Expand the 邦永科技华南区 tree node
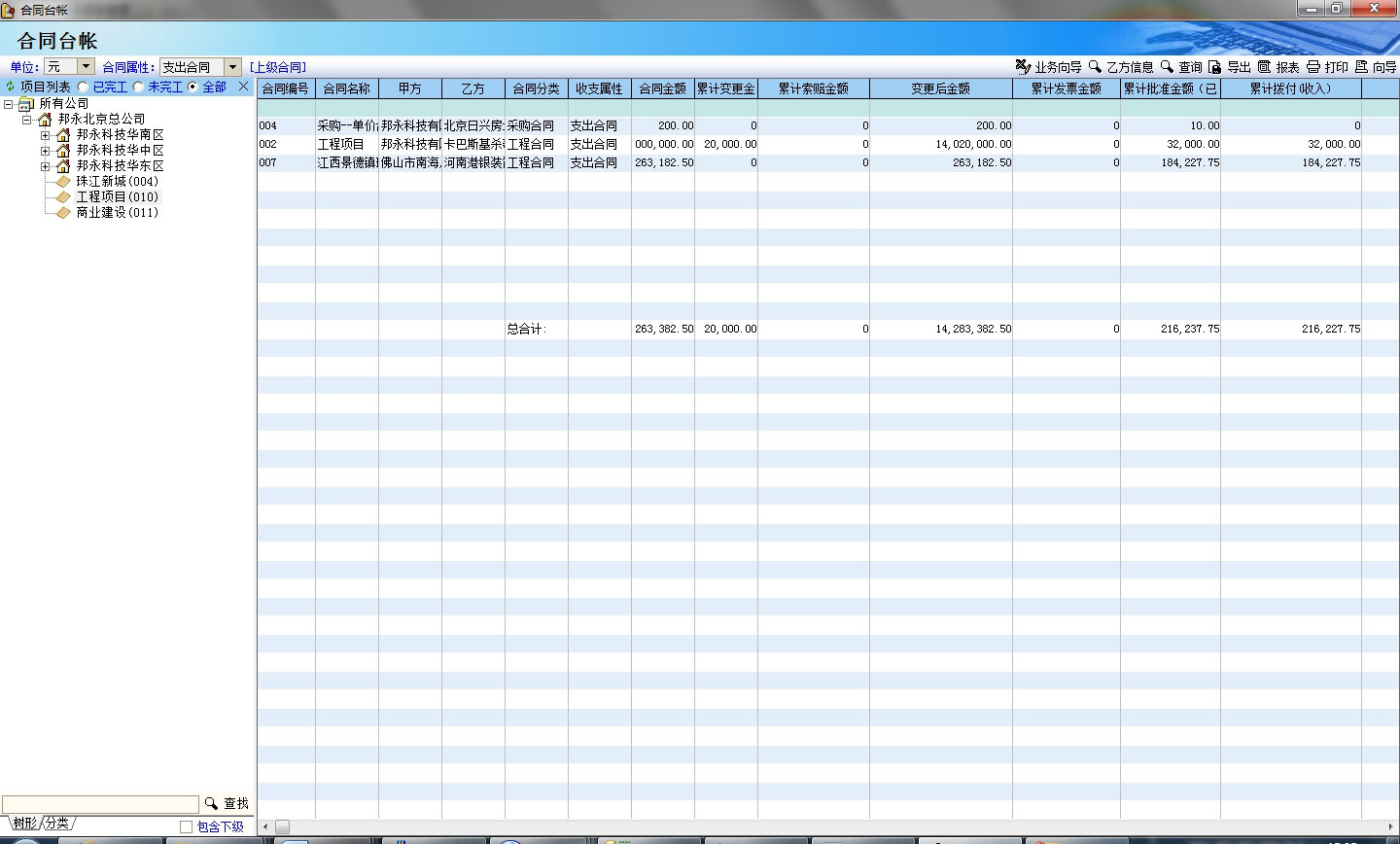Viewport: 1400px width, 844px height. pyautogui.click(x=45, y=135)
